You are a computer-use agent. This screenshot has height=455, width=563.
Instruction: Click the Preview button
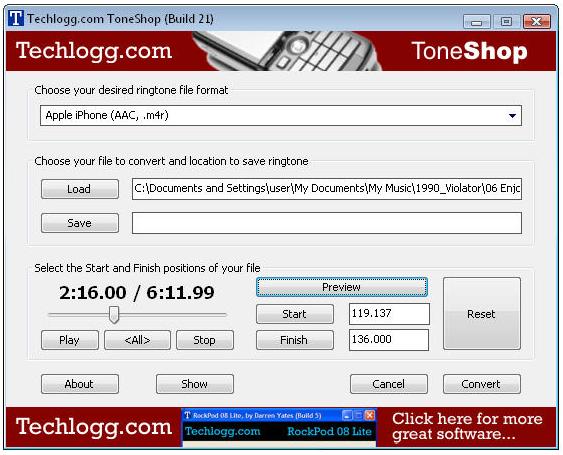[341, 287]
